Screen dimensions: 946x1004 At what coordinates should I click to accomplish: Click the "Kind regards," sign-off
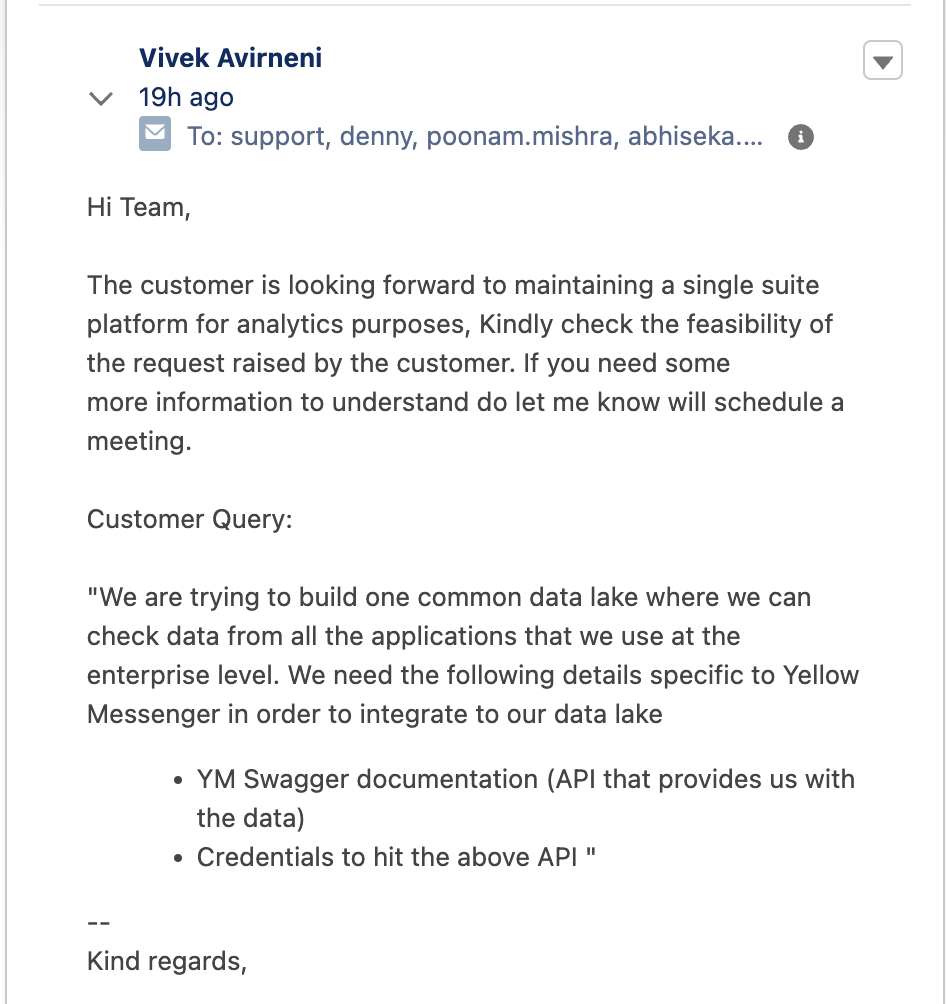tap(166, 961)
